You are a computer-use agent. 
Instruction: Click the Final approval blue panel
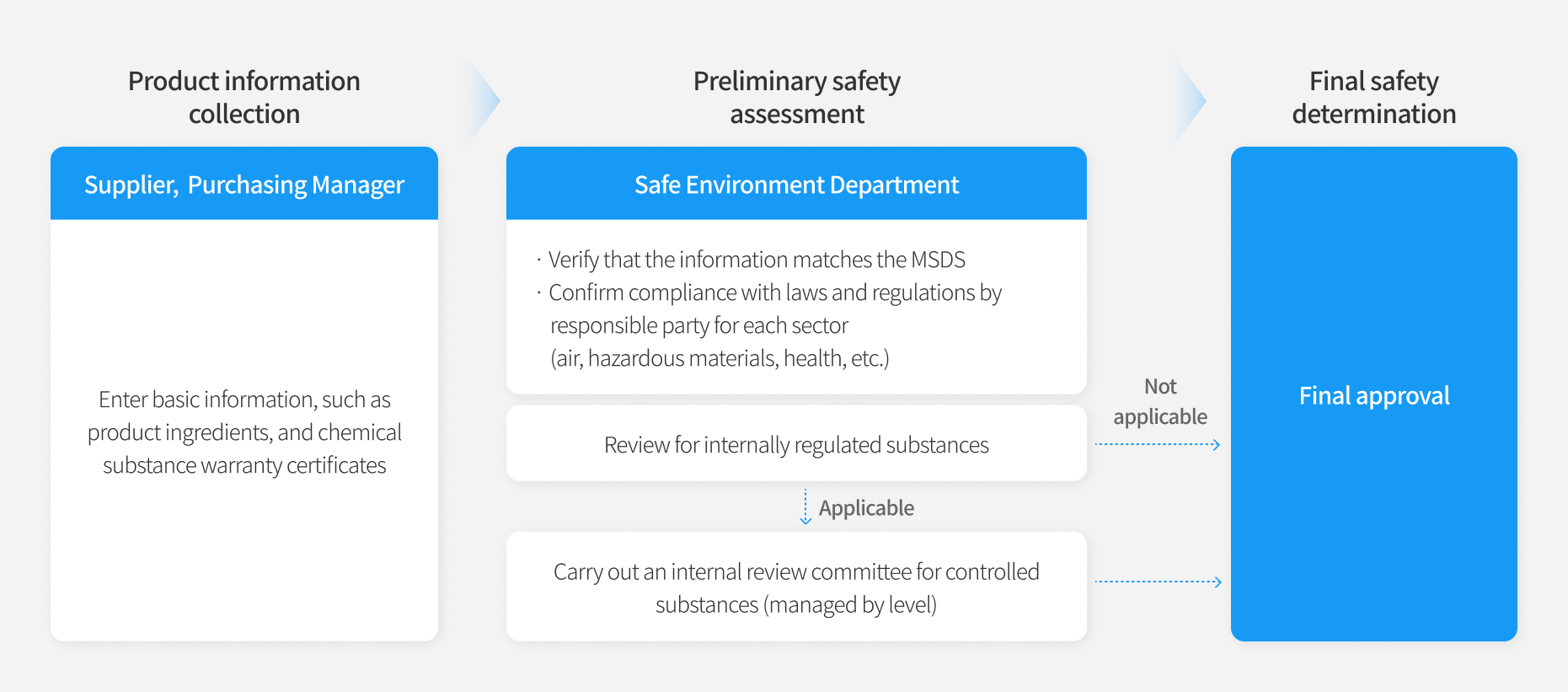point(1374,394)
